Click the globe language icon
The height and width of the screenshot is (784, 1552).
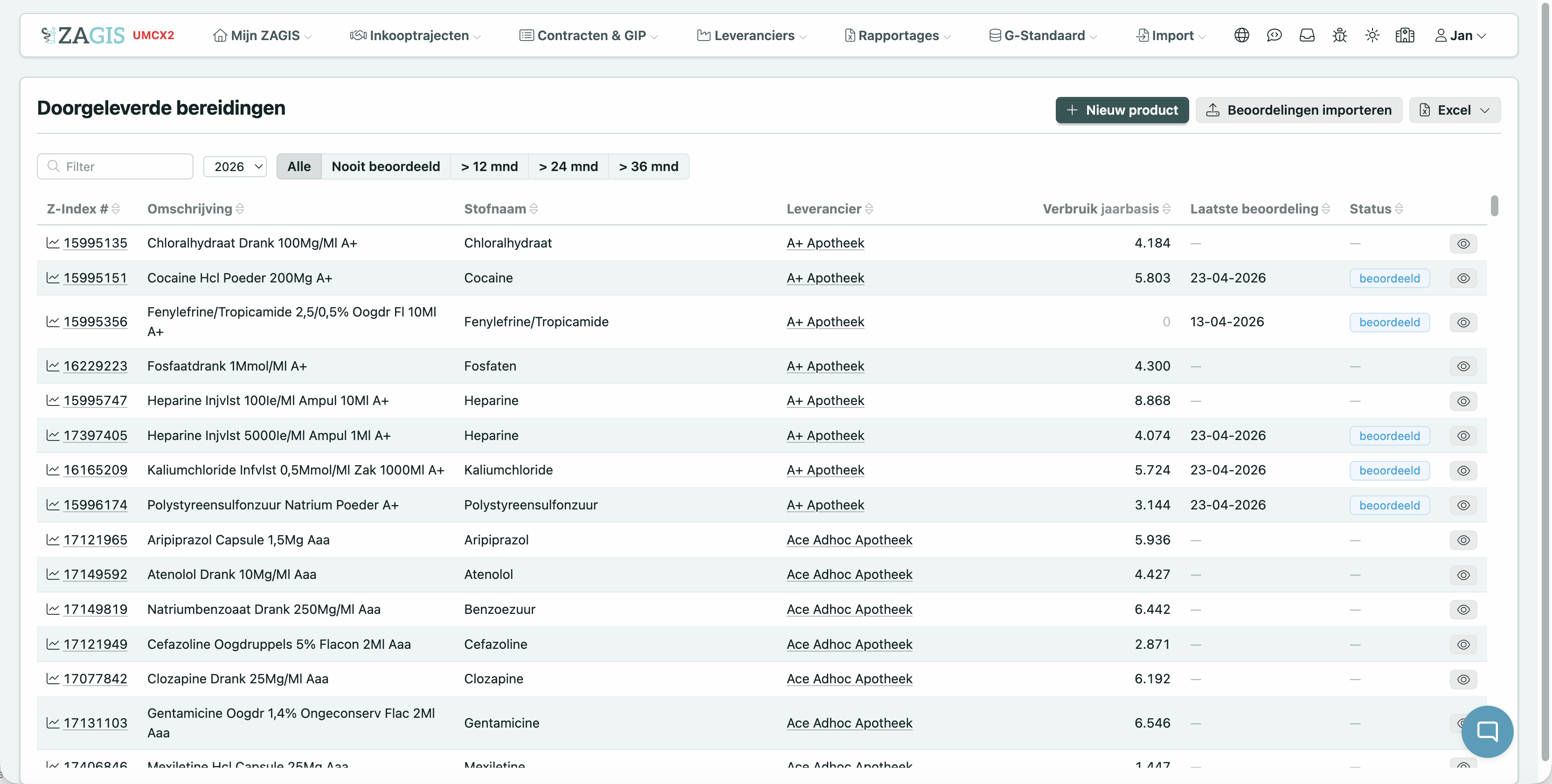coord(1241,35)
